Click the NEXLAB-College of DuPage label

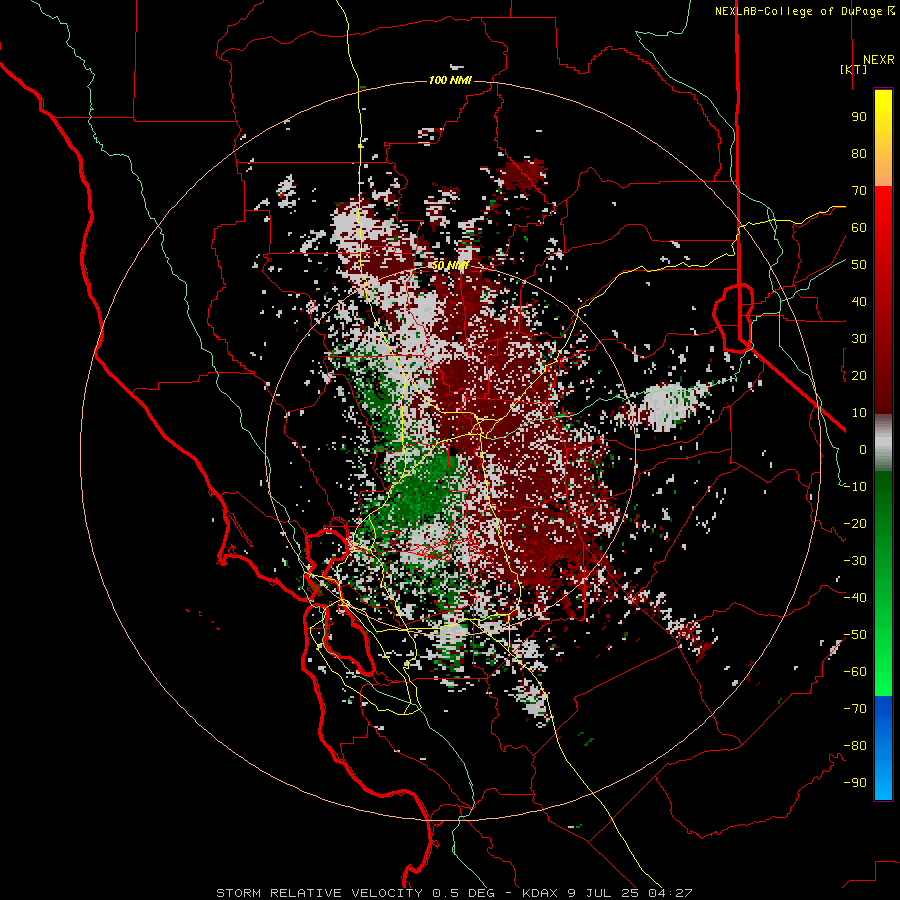(804, 11)
